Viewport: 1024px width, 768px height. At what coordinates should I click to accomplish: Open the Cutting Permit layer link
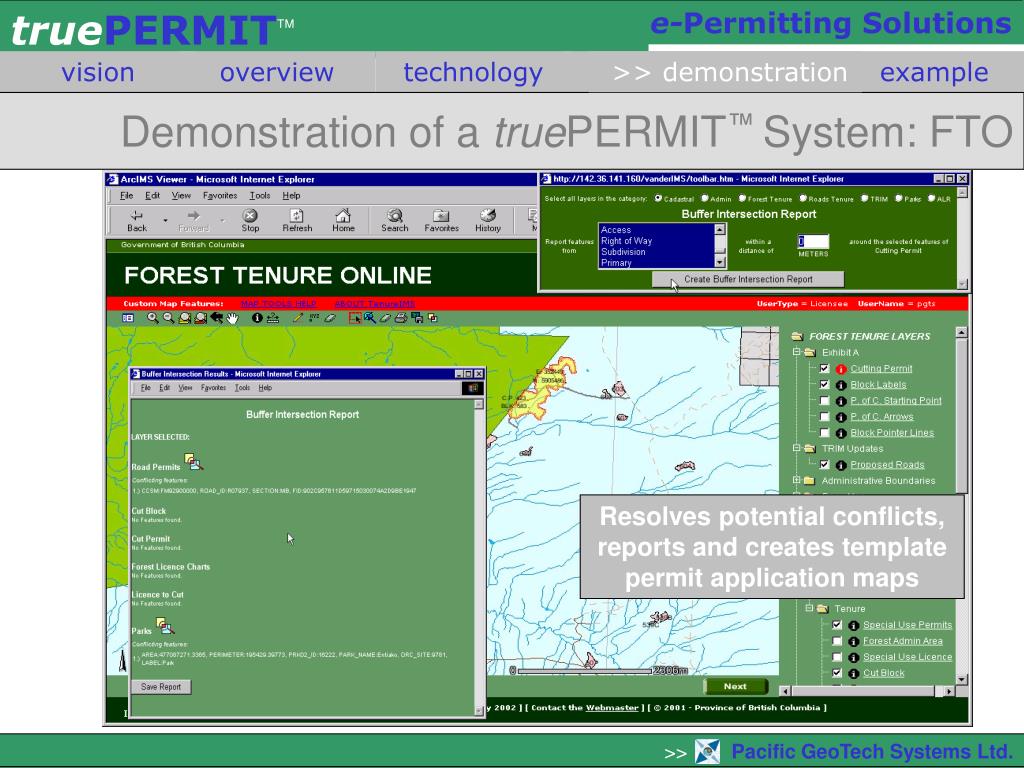pos(881,369)
